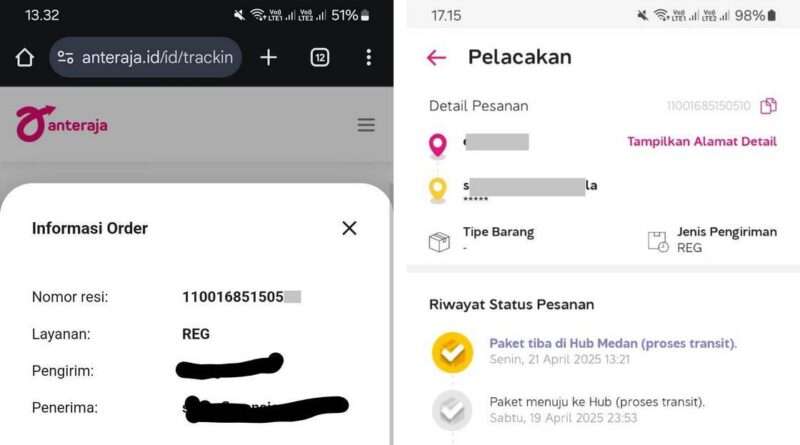Tap the back arrow on Pelacakan
The image size is (800, 445).
tap(437, 58)
